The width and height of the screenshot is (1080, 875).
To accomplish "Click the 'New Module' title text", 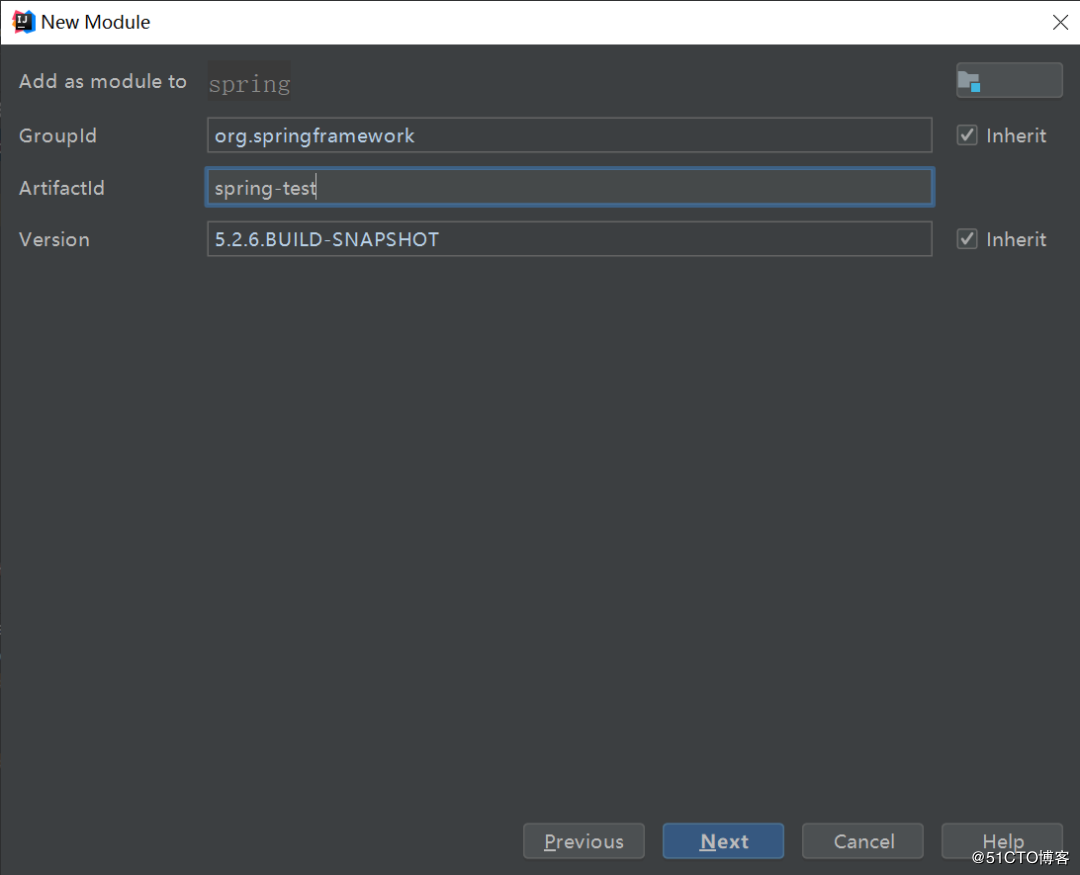I will click(96, 22).
